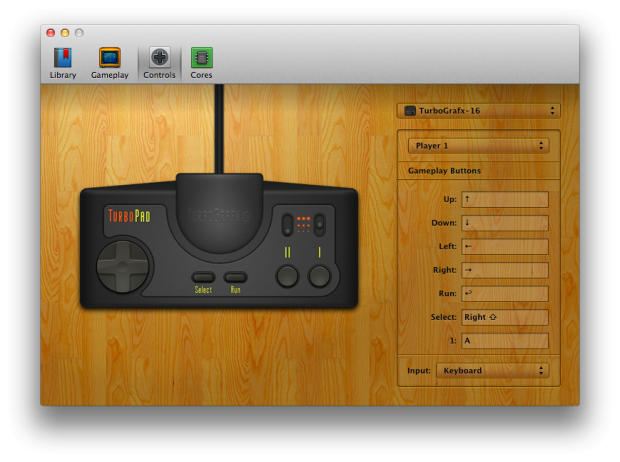Open the Player 1 dropdown
The image size is (620, 462).
pyautogui.click(x=478, y=146)
